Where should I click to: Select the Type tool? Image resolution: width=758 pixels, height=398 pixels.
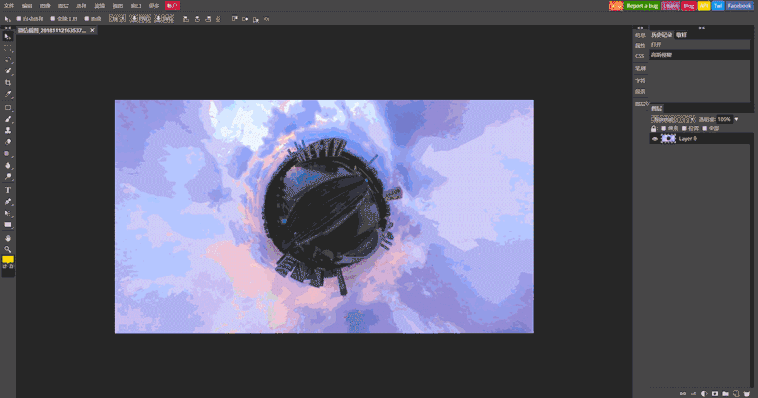click(x=8, y=190)
